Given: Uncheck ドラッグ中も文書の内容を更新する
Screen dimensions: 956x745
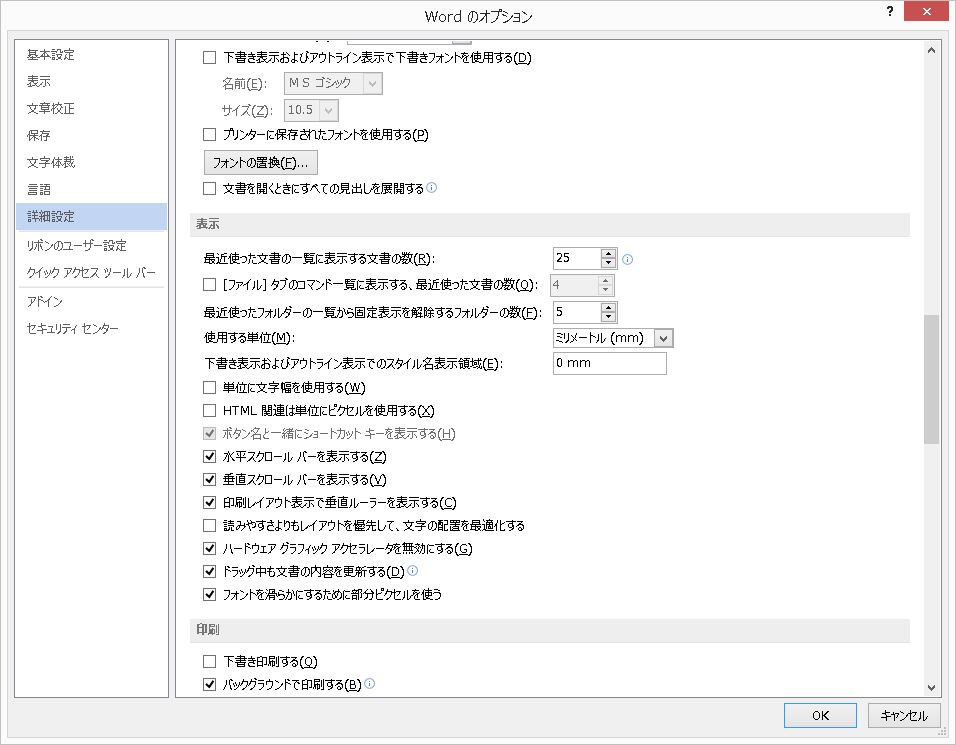Looking at the screenshot, I should click(x=209, y=572).
